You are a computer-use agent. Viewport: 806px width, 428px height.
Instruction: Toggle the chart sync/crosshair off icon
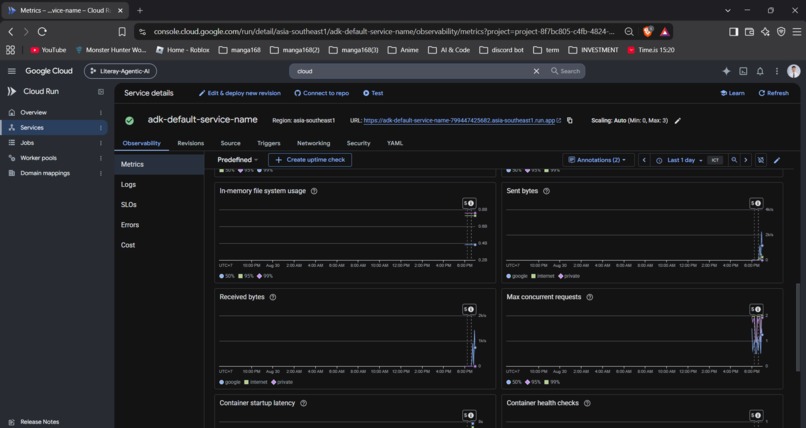pos(761,160)
